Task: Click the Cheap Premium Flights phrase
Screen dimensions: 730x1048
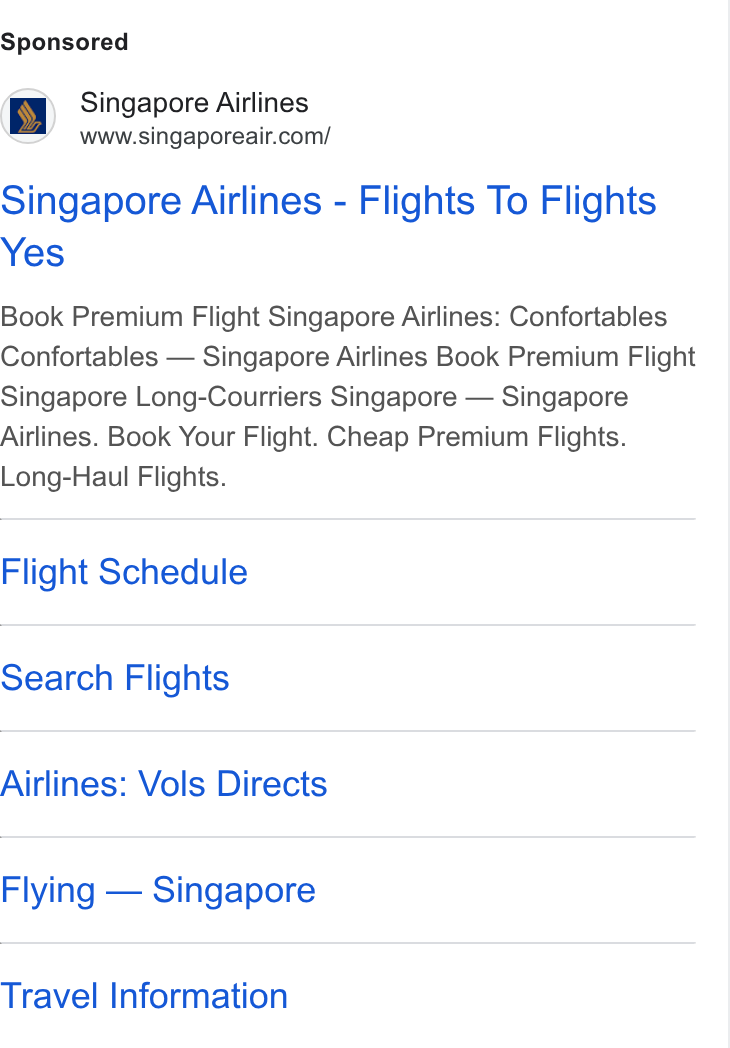Action: [x=477, y=437]
